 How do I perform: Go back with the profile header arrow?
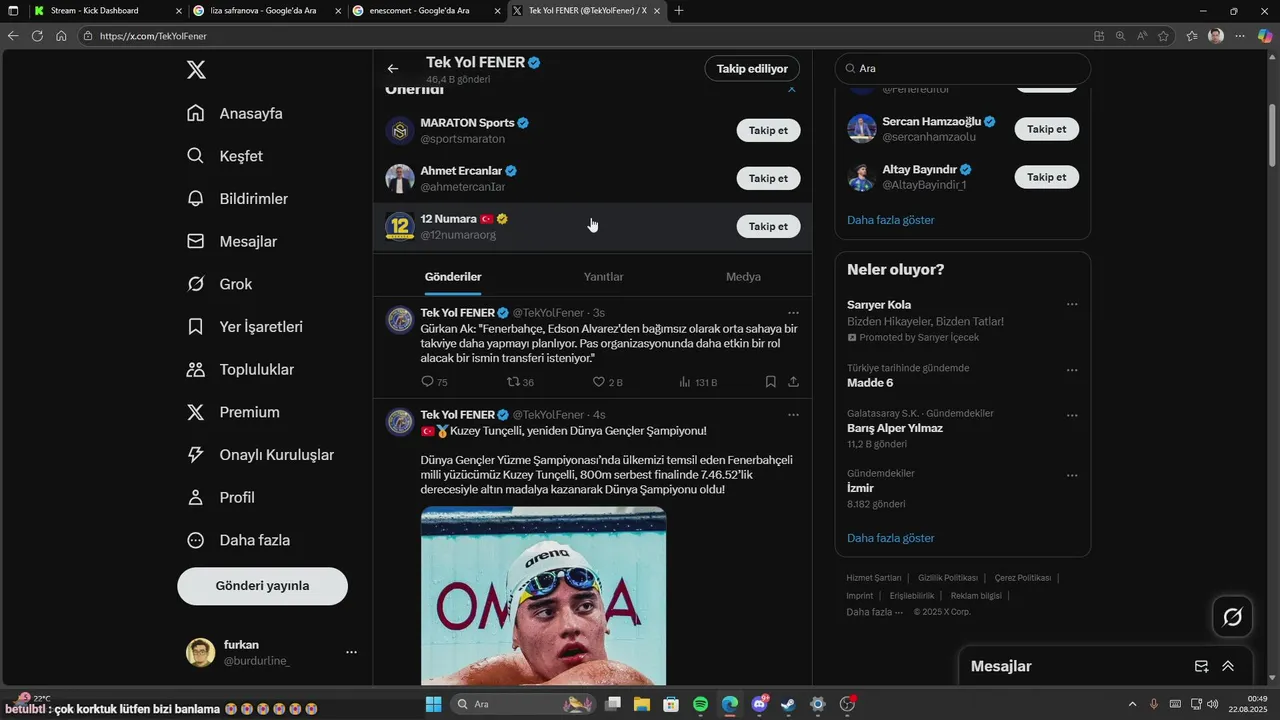[x=393, y=69]
